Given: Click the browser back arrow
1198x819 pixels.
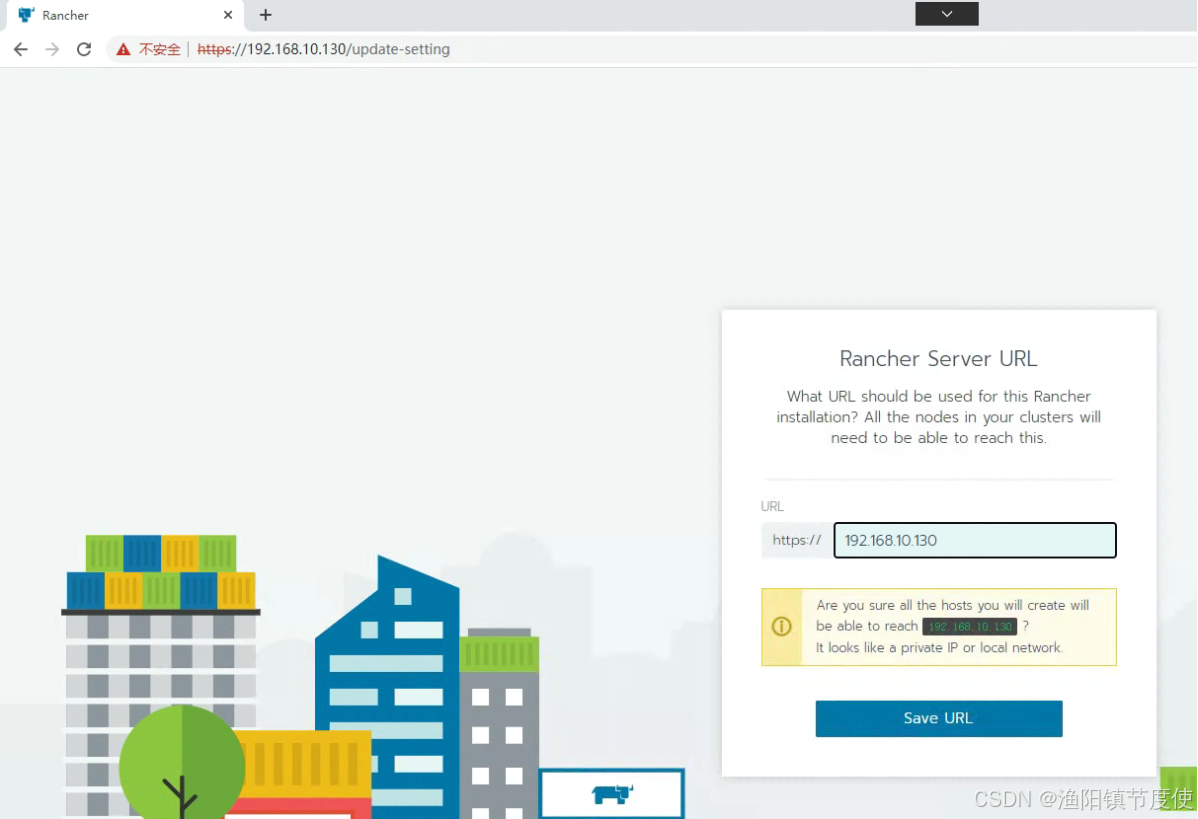Looking at the screenshot, I should coord(21,49).
